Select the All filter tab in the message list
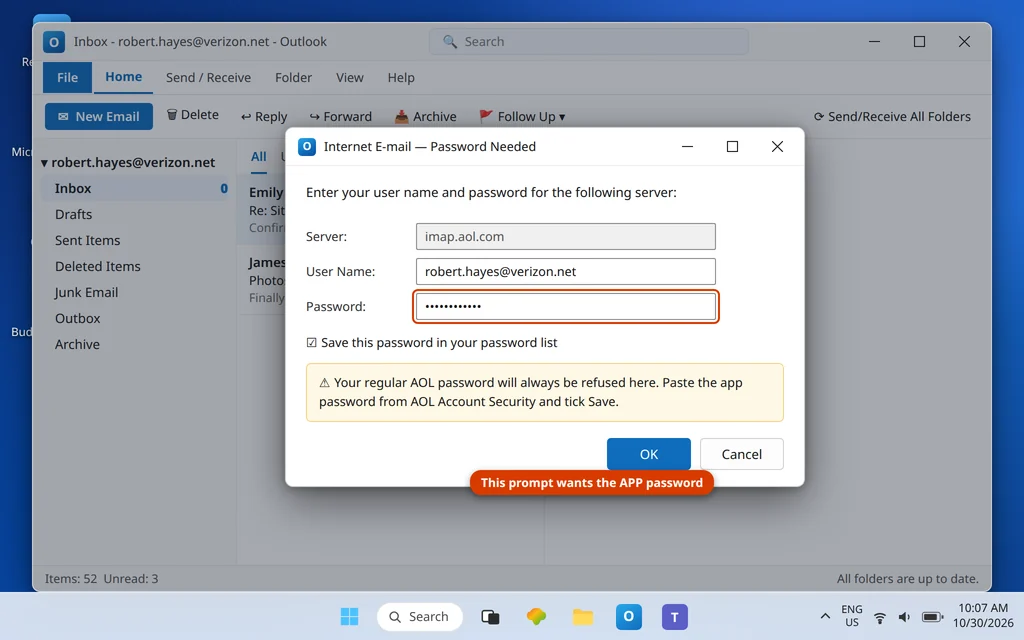 [x=259, y=157]
